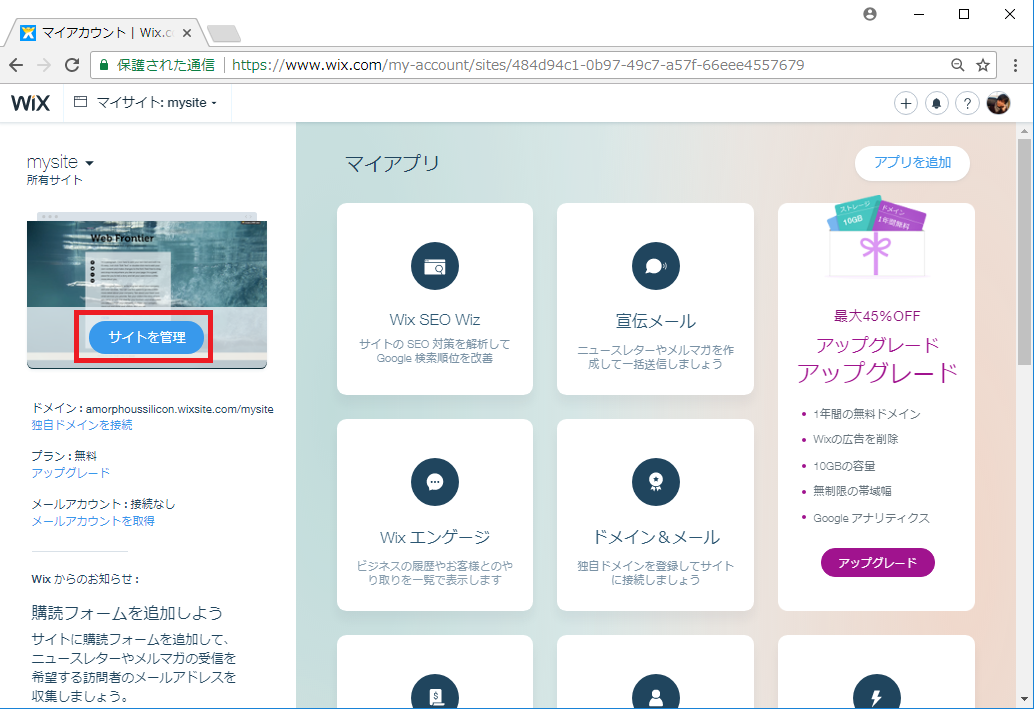The height and width of the screenshot is (709, 1034).
Task: Click the gift box coupon image
Action: 876,239
